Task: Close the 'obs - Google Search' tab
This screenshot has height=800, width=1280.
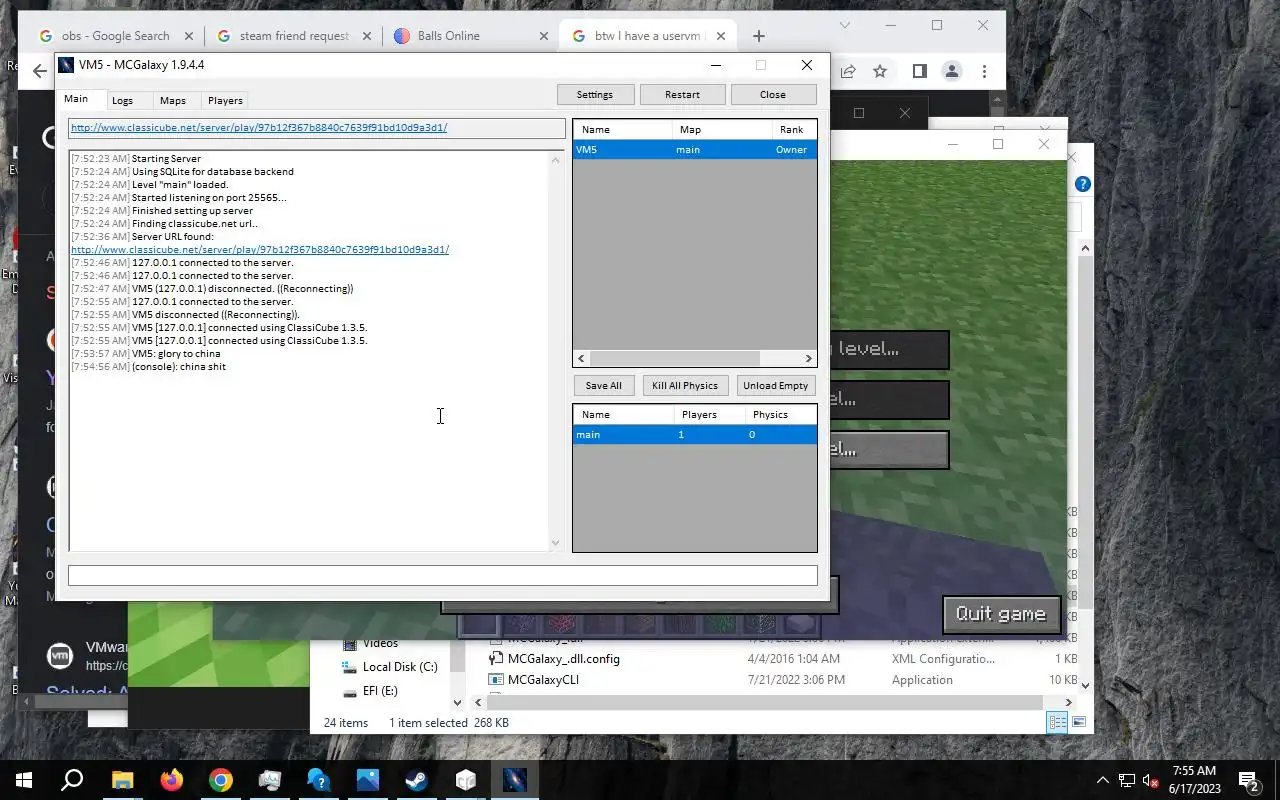Action: (189, 36)
